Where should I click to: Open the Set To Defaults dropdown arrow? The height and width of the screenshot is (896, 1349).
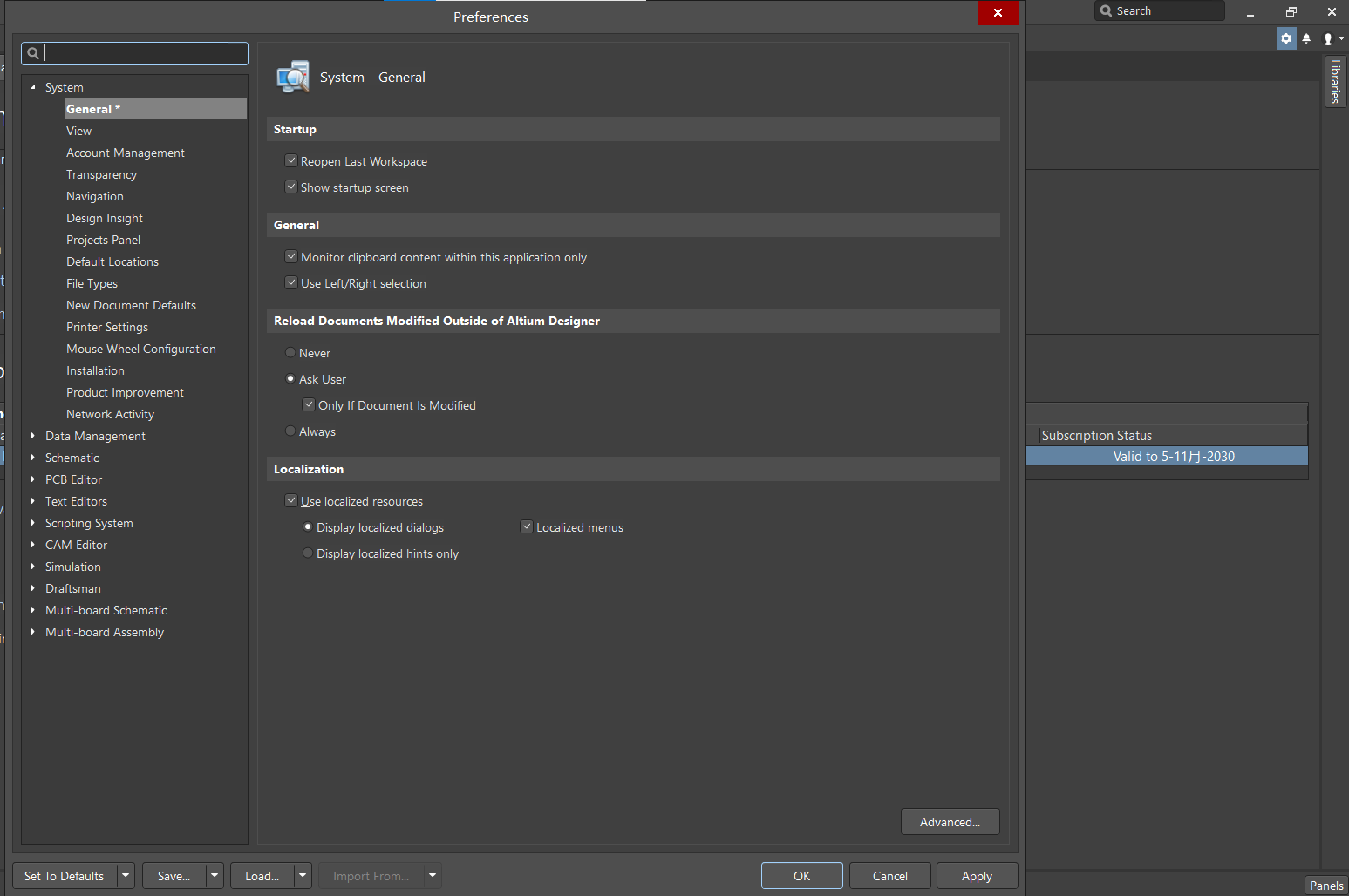pos(126,875)
